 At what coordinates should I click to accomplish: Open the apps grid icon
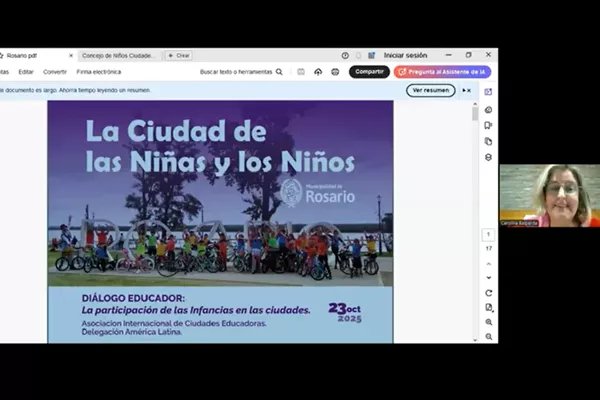(372, 56)
